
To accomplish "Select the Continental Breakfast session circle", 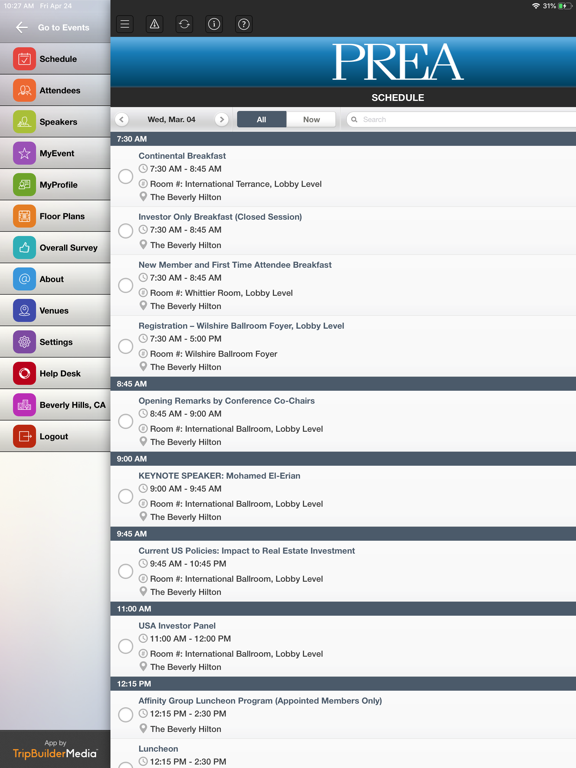I will tap(125, 176).
